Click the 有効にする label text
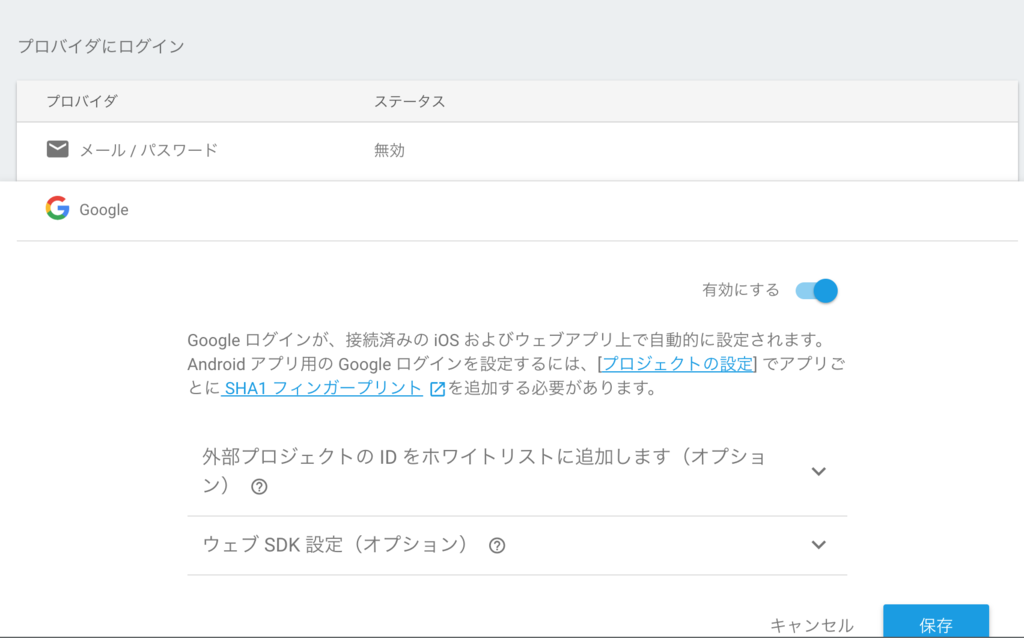 point(741,290)
